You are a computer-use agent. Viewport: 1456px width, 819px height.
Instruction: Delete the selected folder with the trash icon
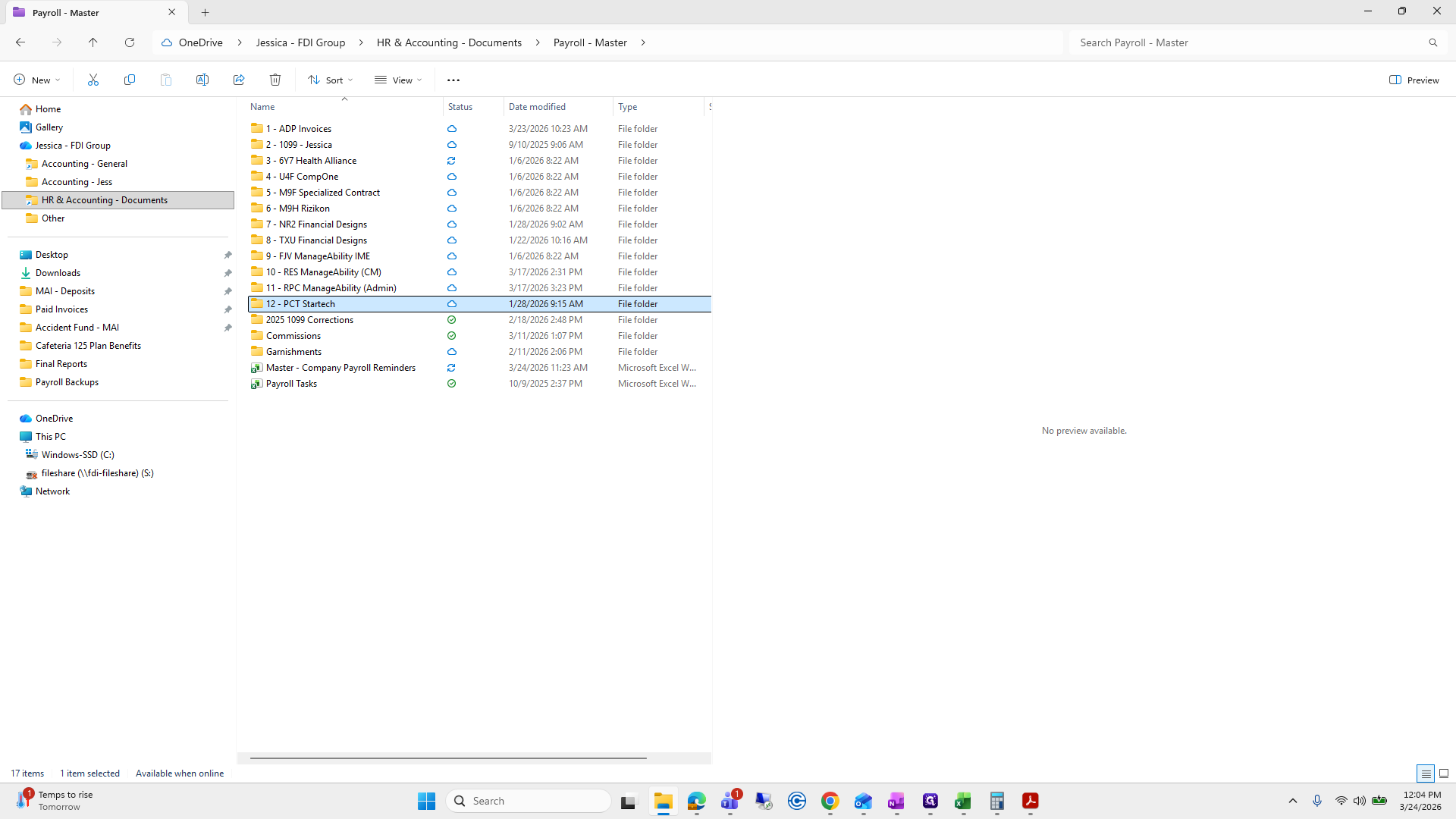275,80
